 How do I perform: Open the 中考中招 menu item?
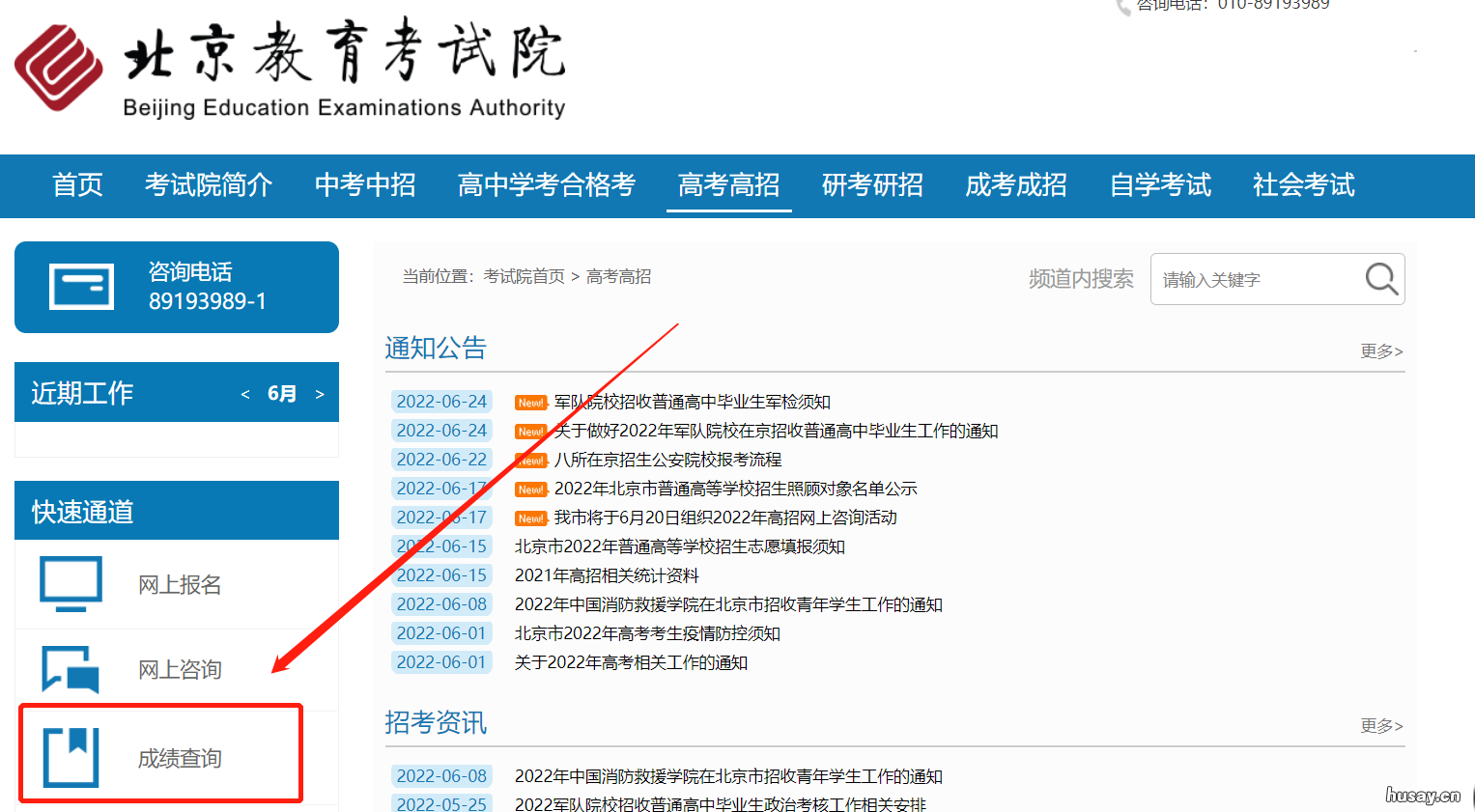coord(365,184)
